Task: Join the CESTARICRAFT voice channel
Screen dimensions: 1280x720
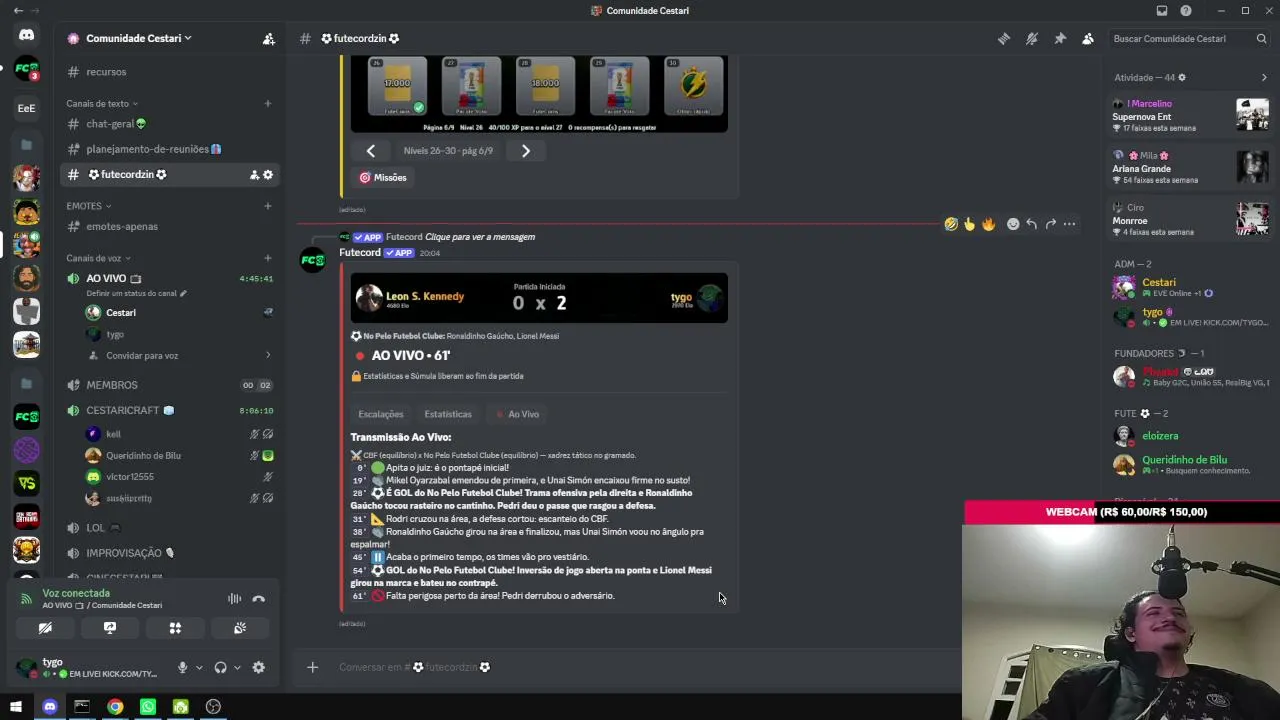Action: 169,411
